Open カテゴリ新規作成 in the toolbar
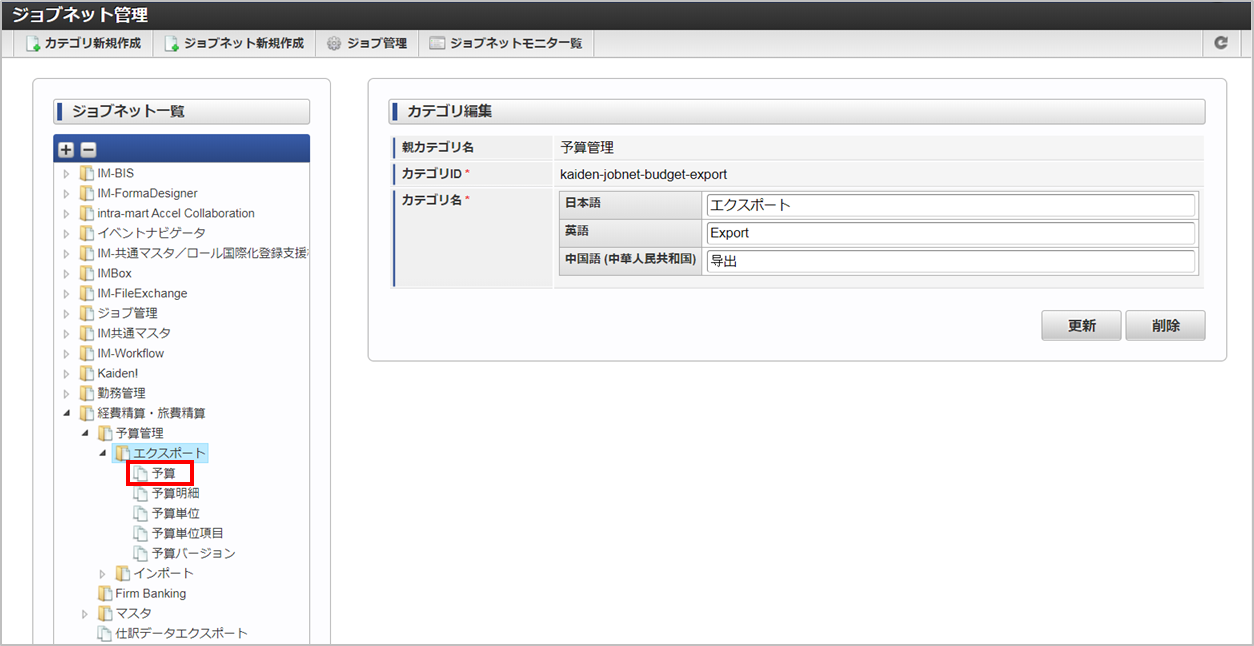1254x646 pixels. coord(83,44)
